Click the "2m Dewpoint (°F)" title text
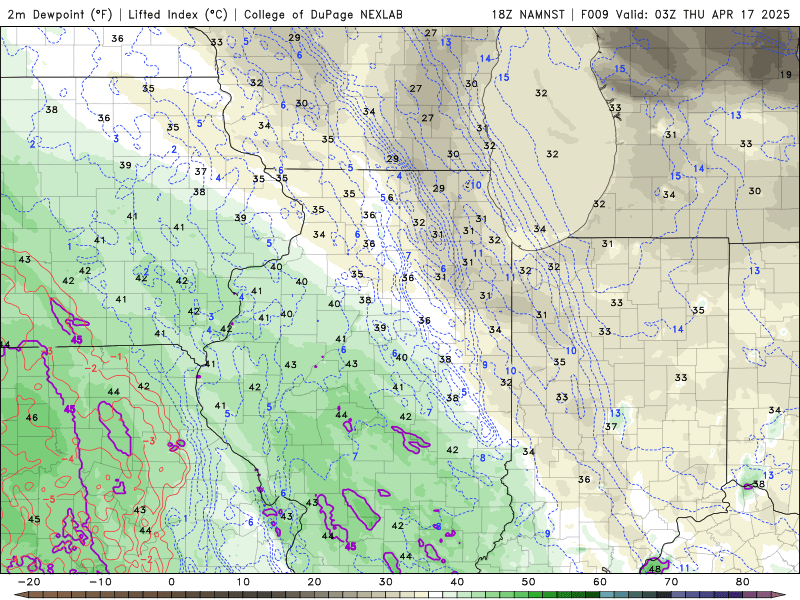This screenshot has width=800, height=600. point(60,14)
